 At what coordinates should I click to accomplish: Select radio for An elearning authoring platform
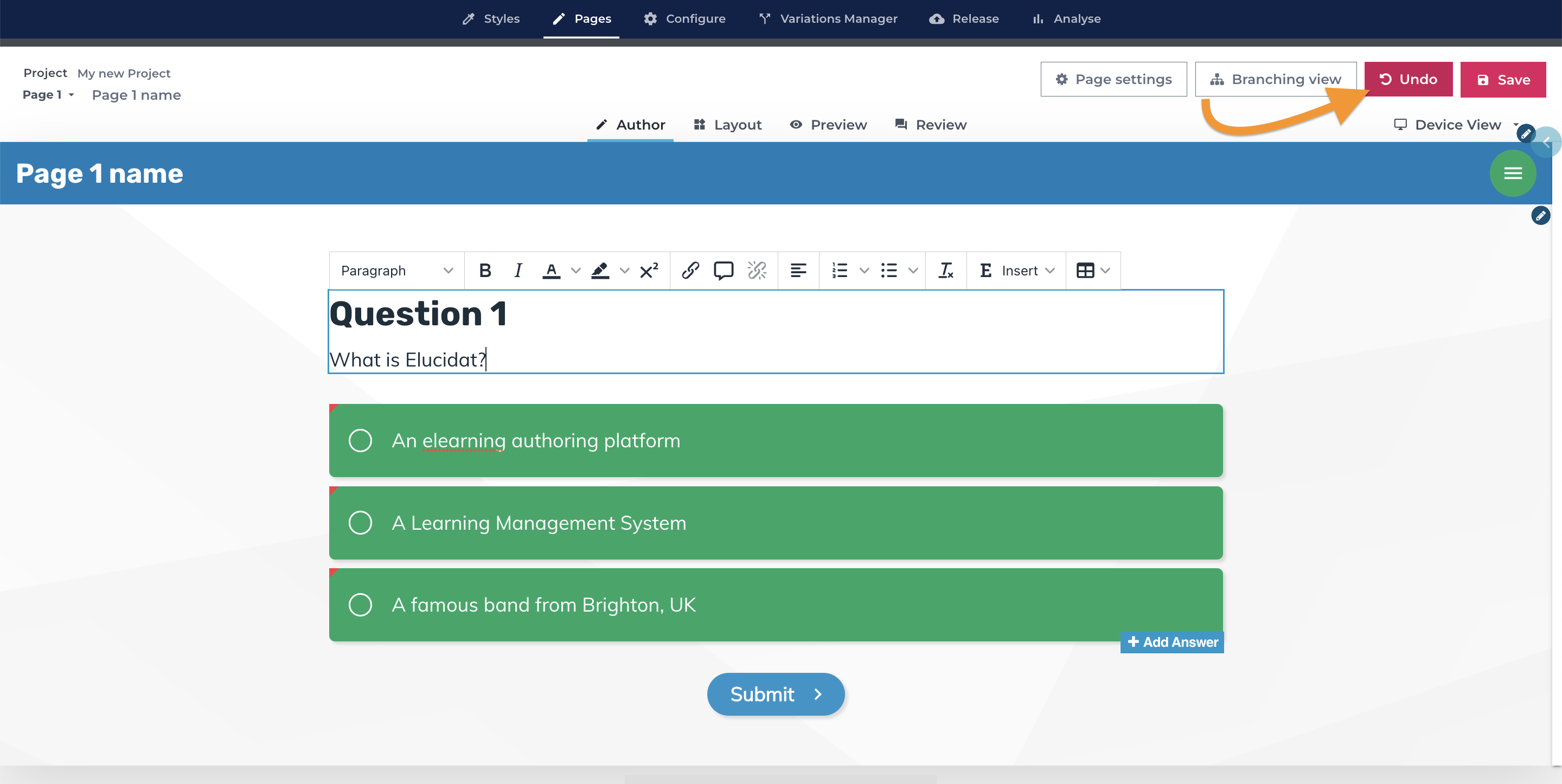tap(360, 441)
